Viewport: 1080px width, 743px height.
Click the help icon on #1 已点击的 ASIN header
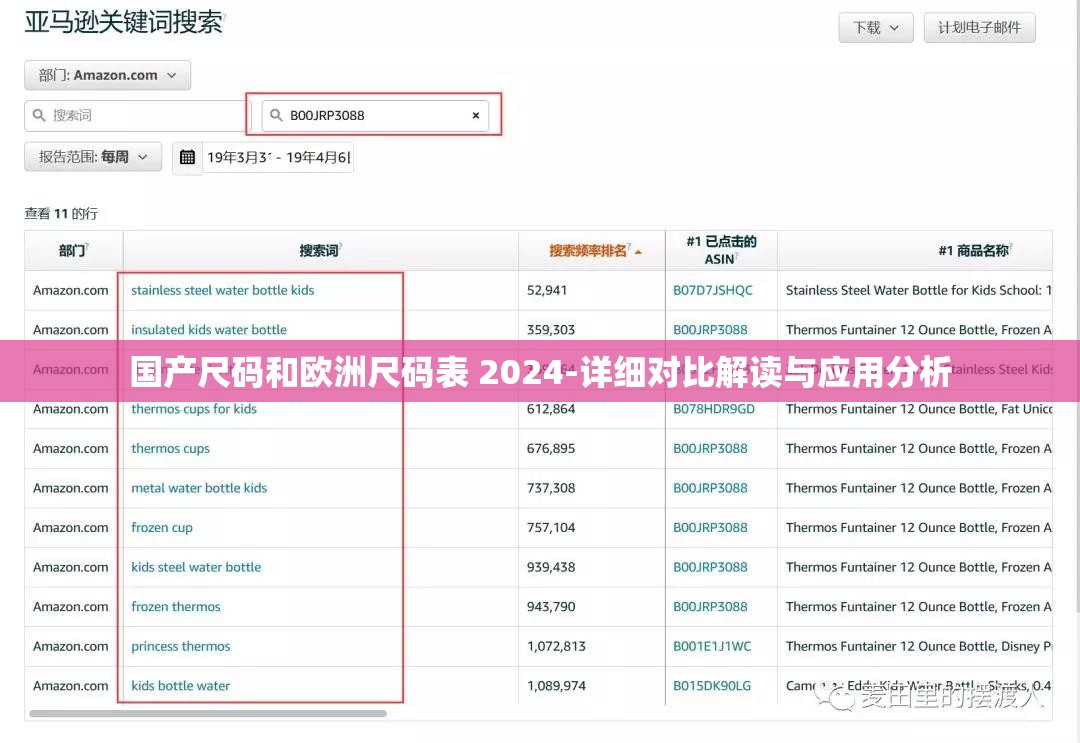[x=737, y=257]
